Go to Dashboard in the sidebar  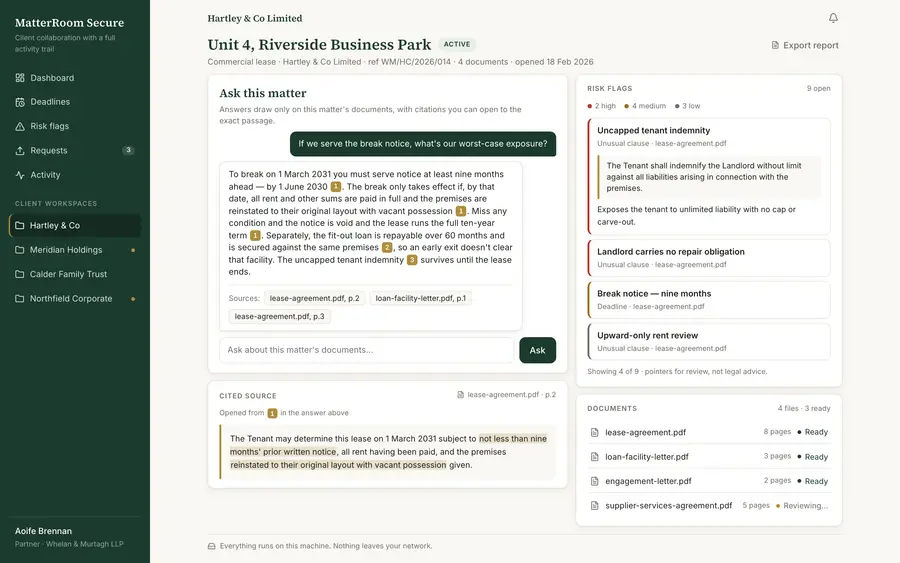coord(75,77)
